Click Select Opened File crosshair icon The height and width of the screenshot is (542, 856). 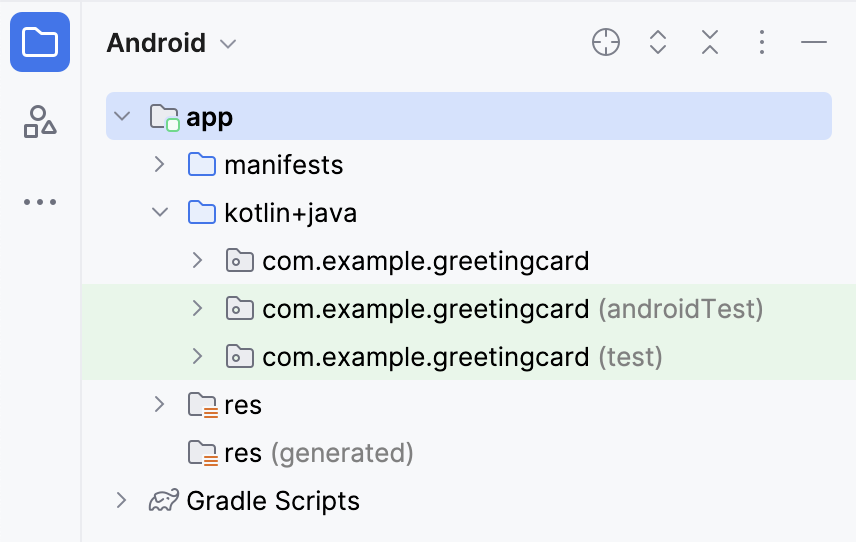click(606, 42)
